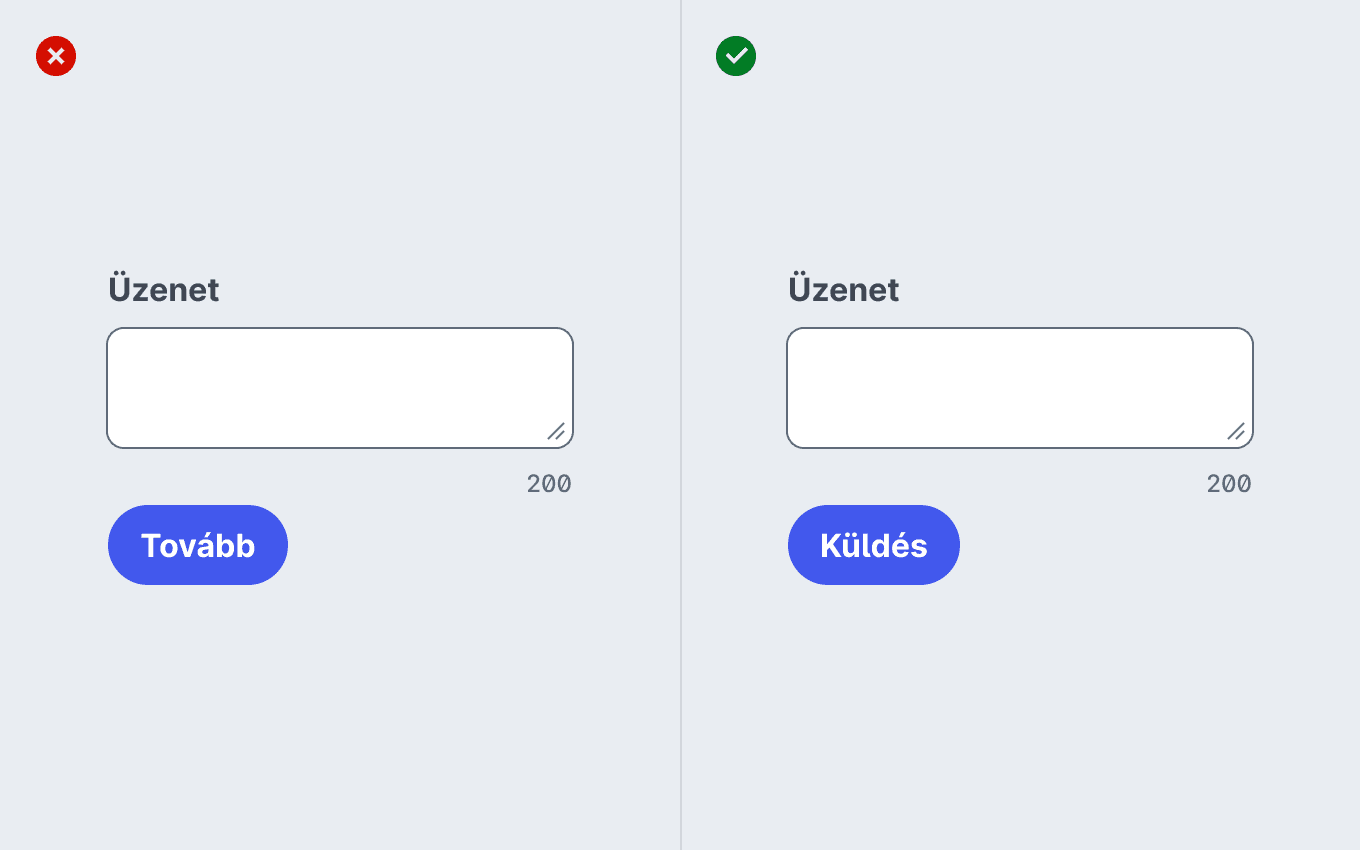Click the 200 character counter above Küldés
The image size is (1360, 850).
pyautogui.click(x=1229, y=484)
